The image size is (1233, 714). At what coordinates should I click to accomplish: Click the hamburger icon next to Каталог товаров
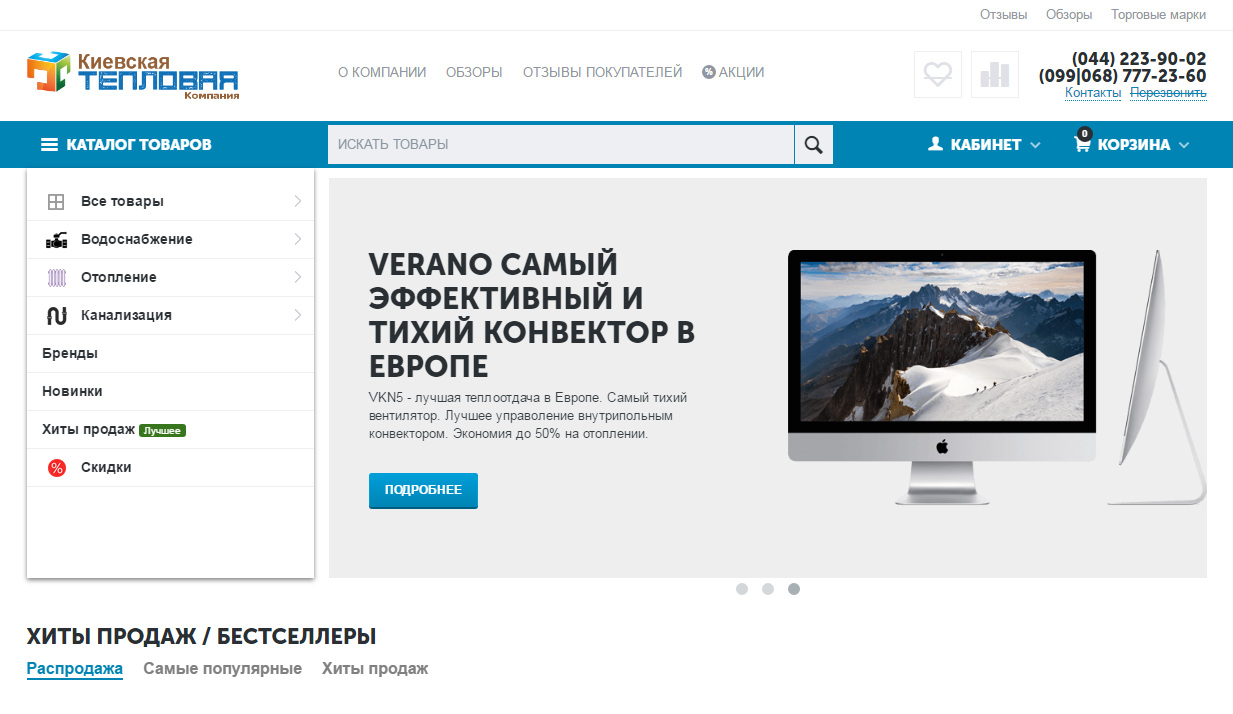tap(47, 143)
